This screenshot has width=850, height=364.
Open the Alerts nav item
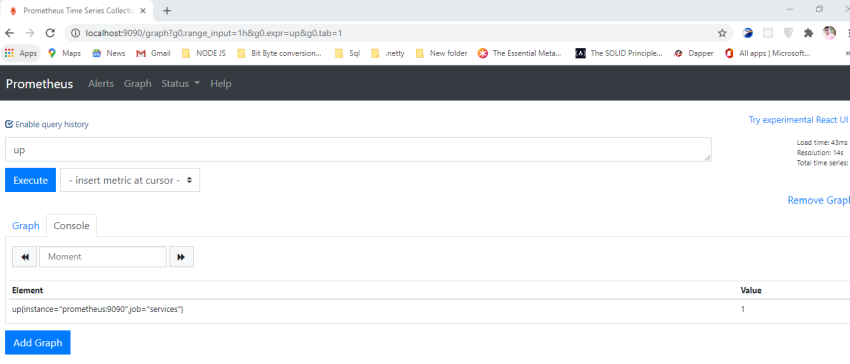101,84
